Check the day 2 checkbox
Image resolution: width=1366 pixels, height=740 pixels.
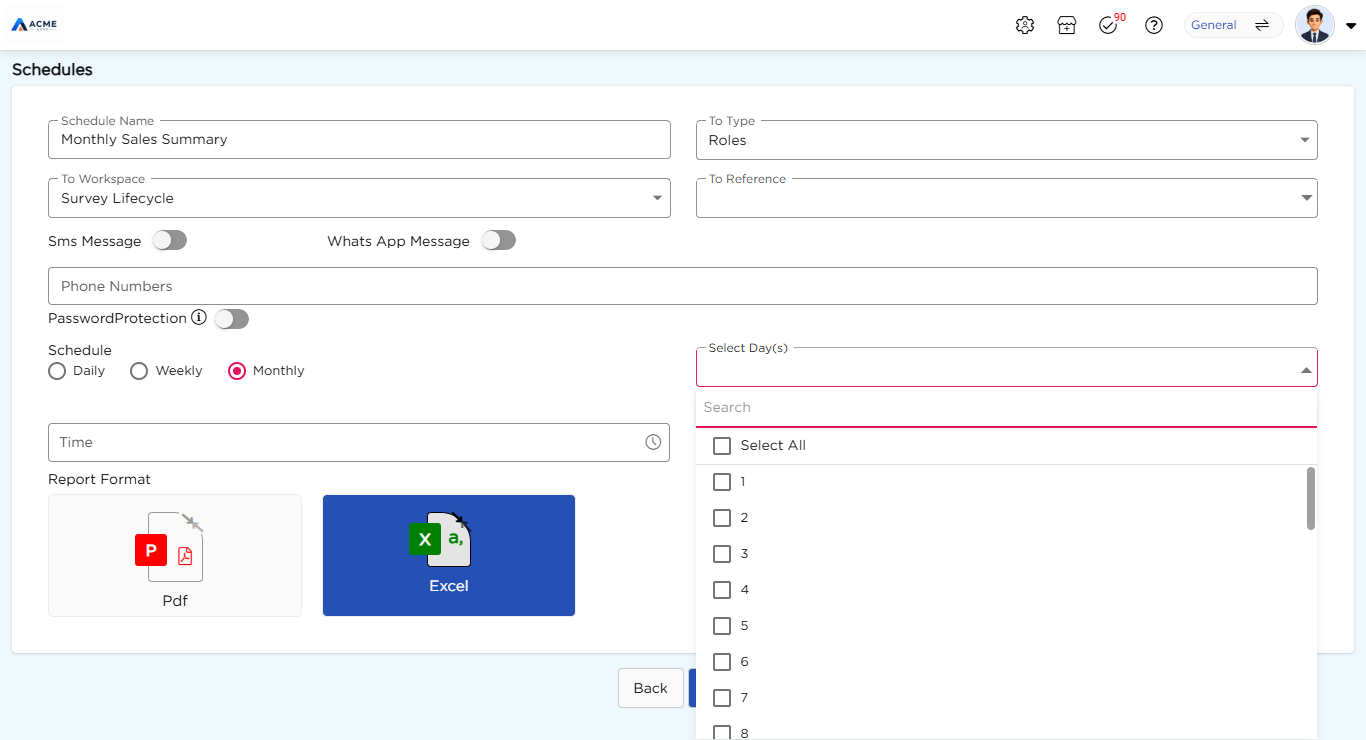point(722,518)
